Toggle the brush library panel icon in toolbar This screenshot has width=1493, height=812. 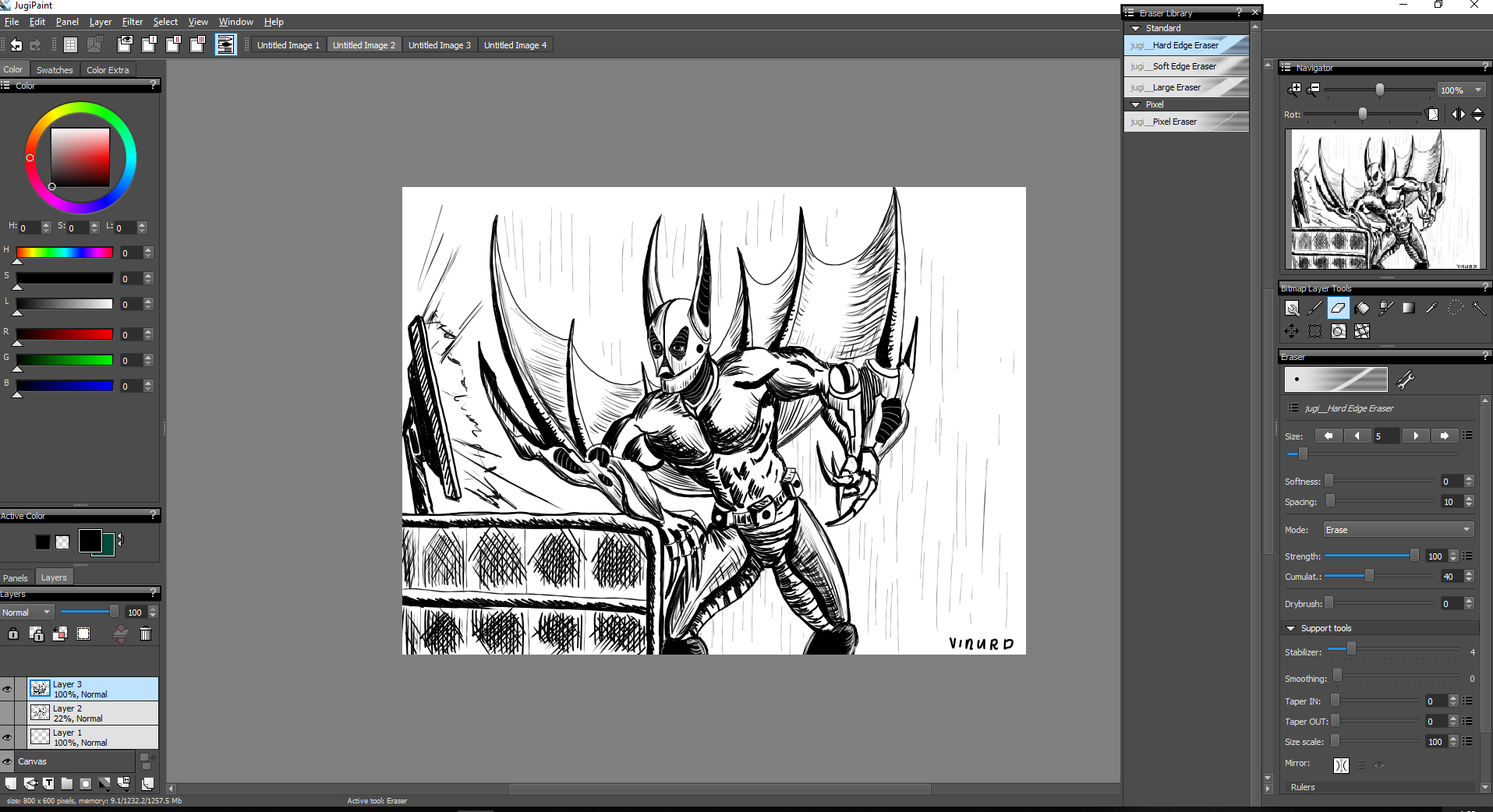(x=225, y=44)
